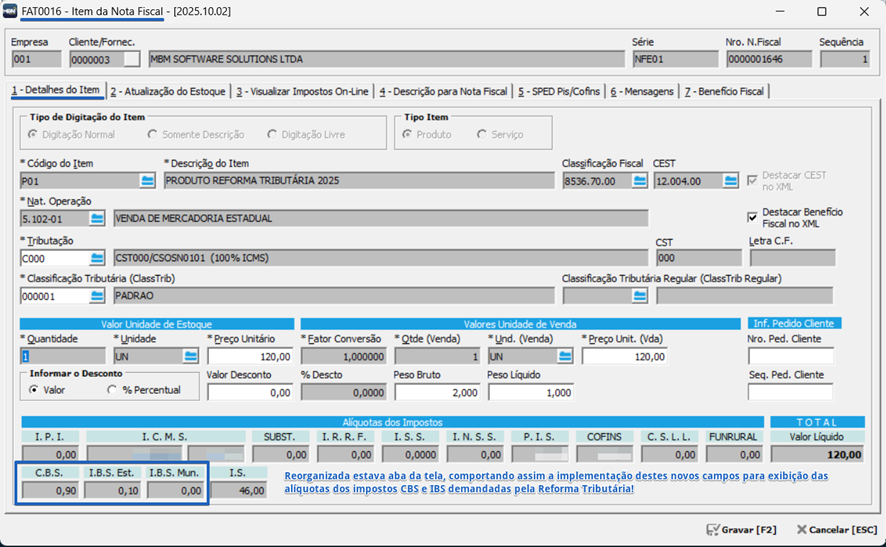
Task: Click the Gravar [F2] button
Action: (x=742, y=529)
